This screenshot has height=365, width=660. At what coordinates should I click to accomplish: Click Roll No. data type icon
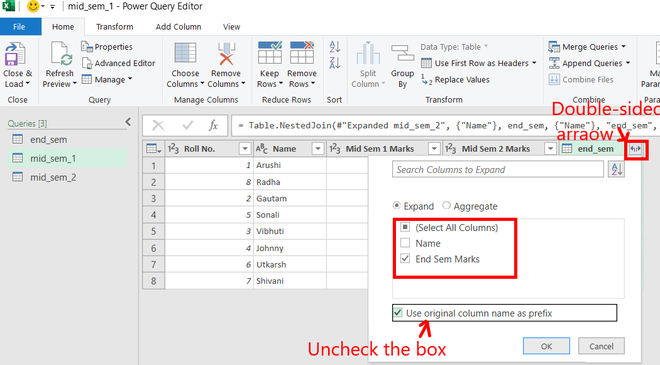173,149
